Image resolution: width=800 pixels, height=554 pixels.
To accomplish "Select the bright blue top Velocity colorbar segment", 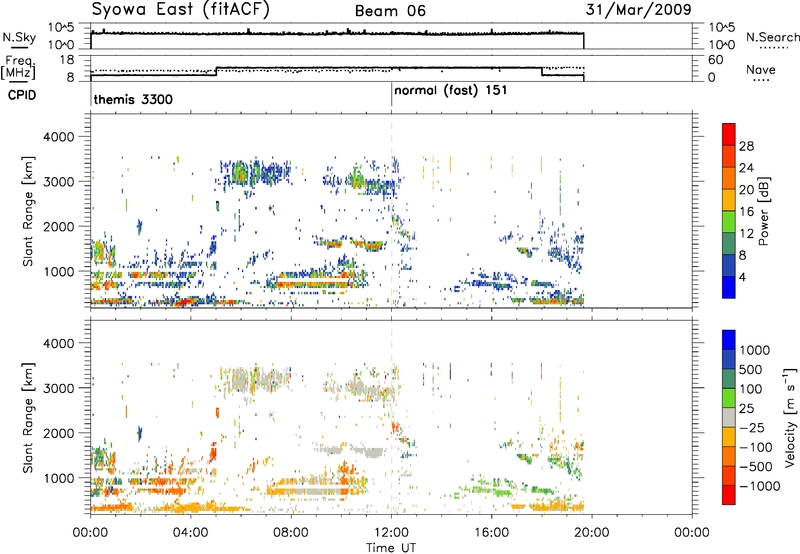I will click(729, 340).
